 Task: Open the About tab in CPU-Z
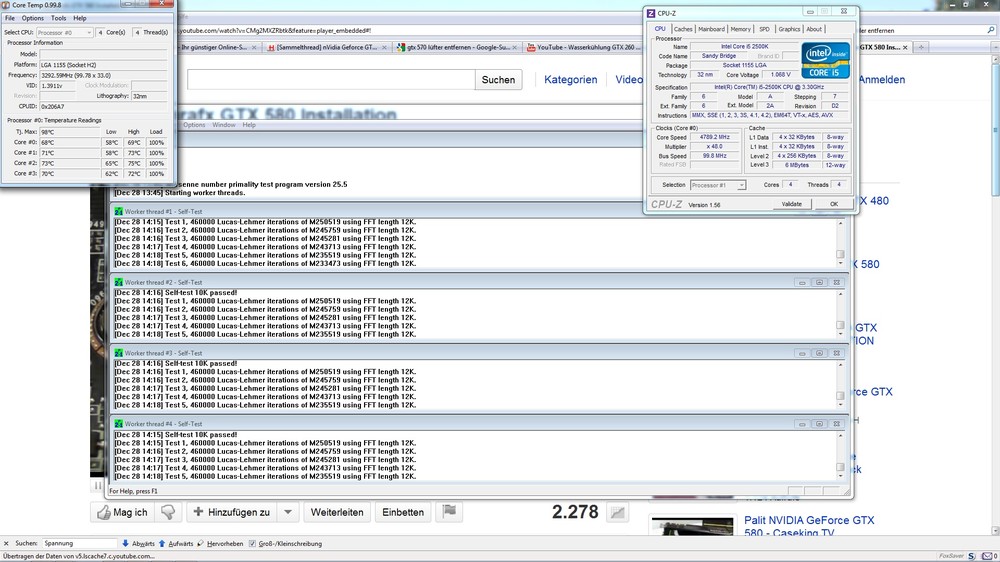pyautogui.click(x=814, y=29)
